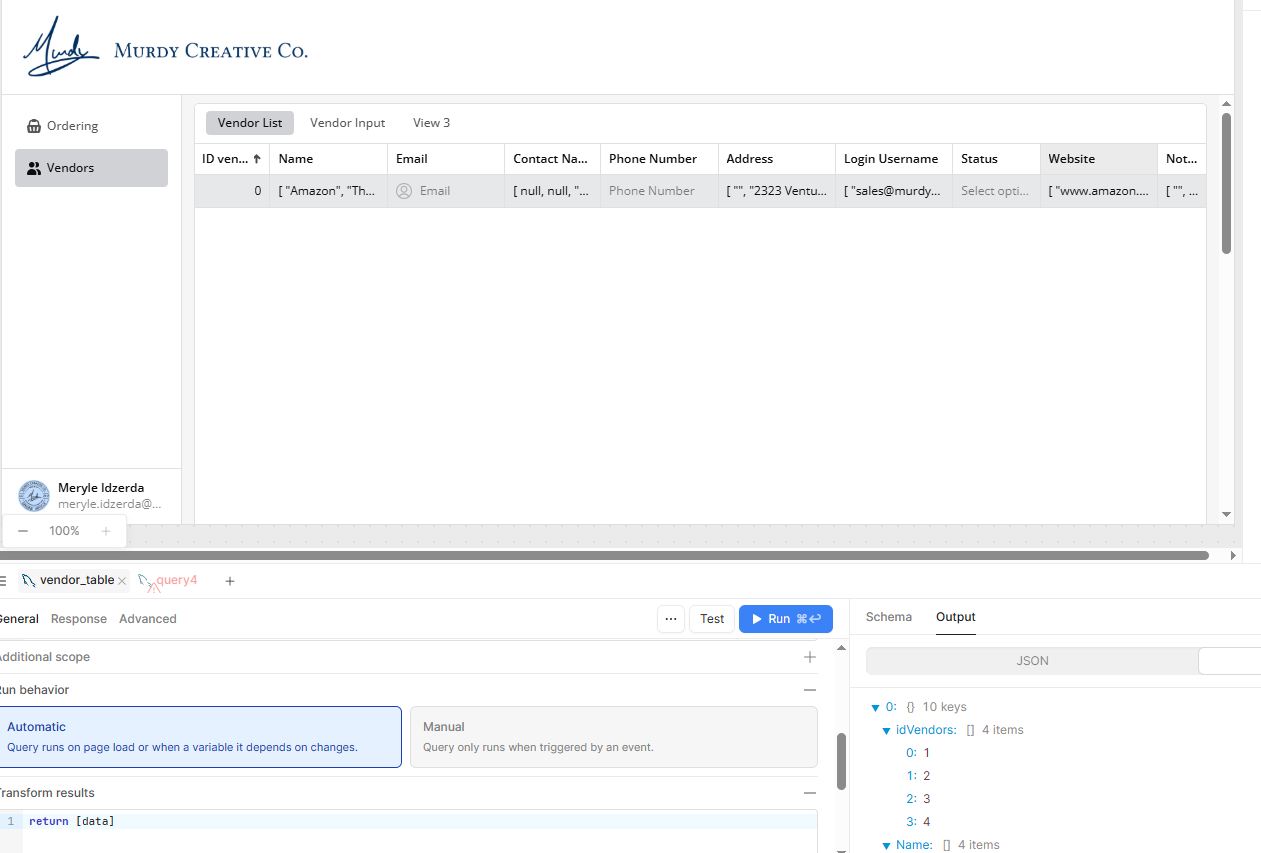Click the zoom out minus icon
The width and height of the screenshot is (1261, 853).
click(23, 531)
